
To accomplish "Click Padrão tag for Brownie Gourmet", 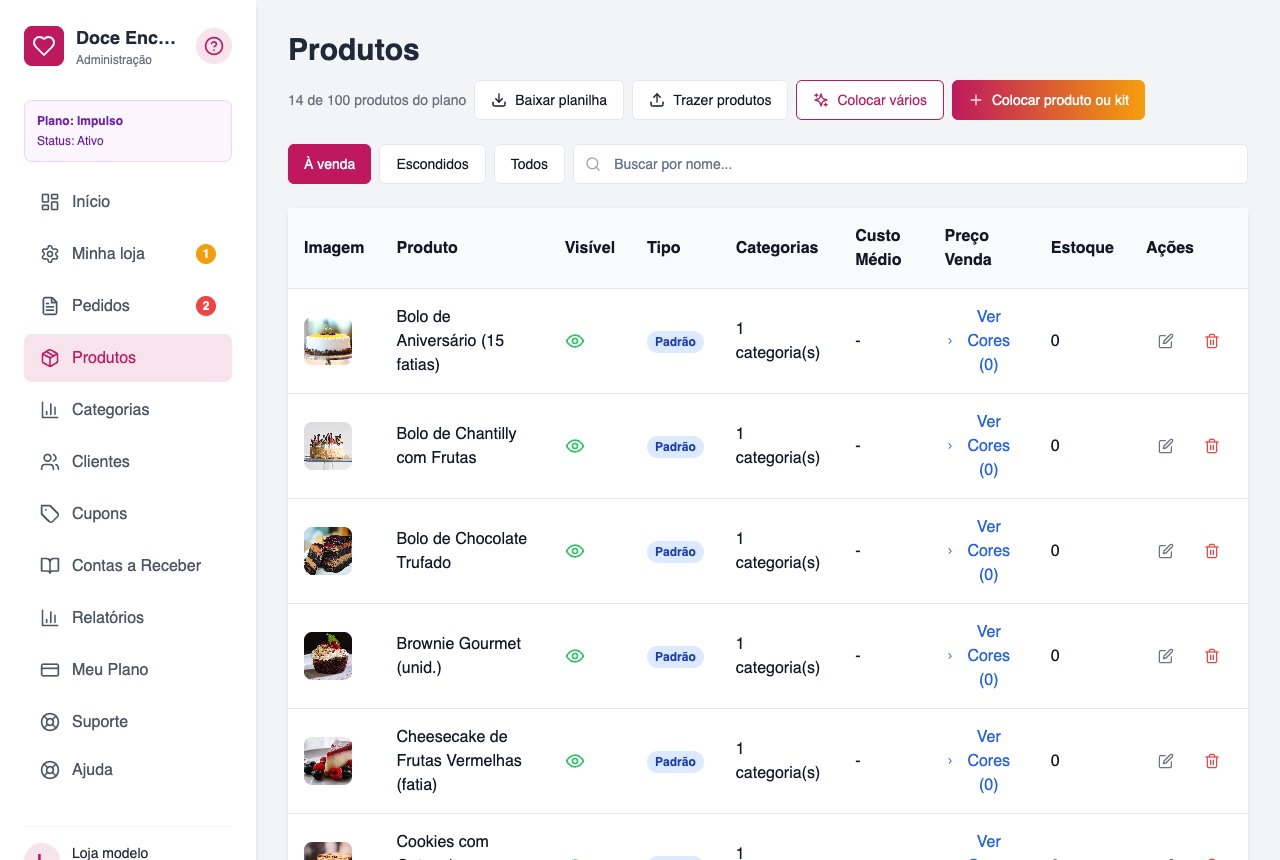I will [x=675, y=657].
